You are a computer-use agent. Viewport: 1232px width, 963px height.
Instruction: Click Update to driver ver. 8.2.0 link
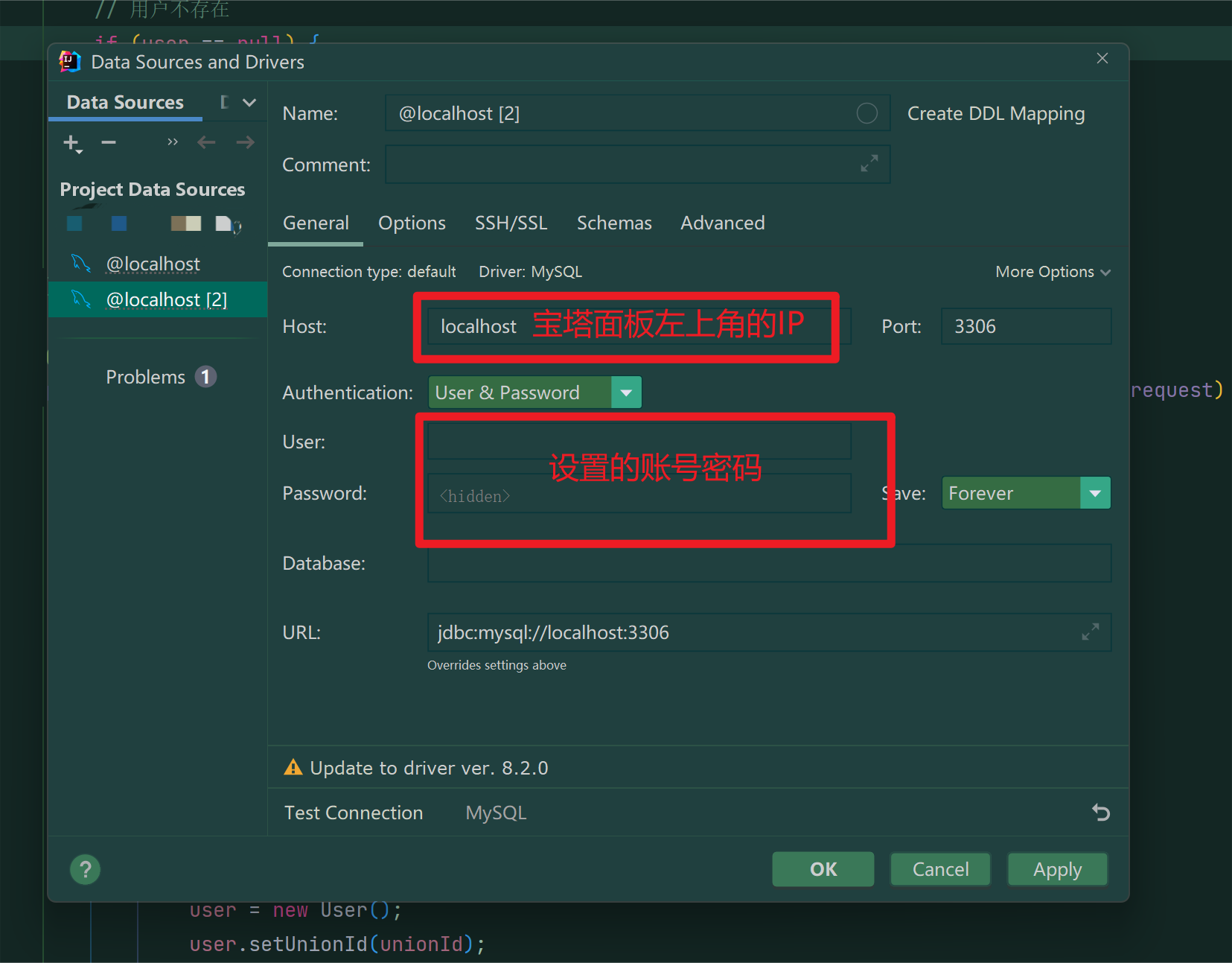[x=429, y=768]
